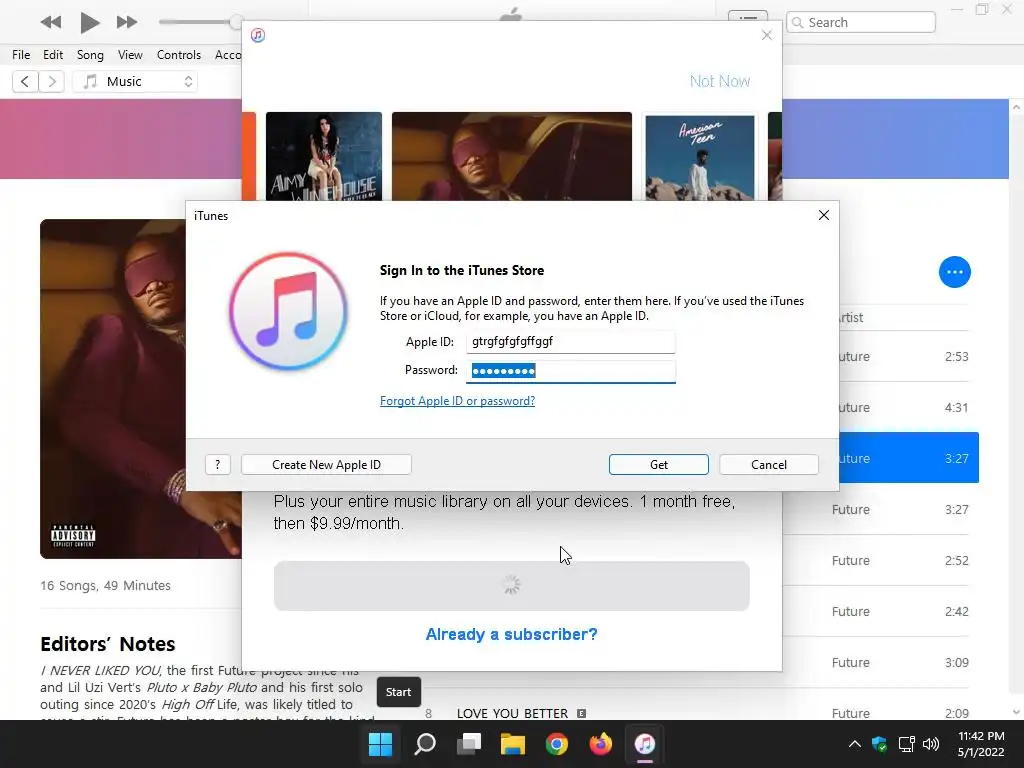Launch Google Chrome from taskbar
This screenshot has height=768, width=1024.
click(x=556, y=743)
